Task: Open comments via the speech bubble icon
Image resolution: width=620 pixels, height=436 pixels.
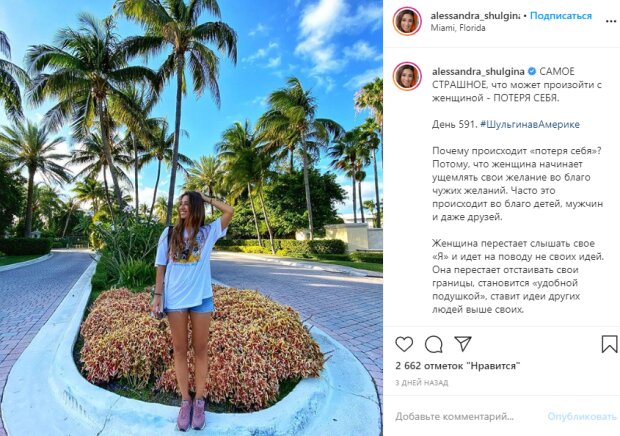Action: [433, 344]
